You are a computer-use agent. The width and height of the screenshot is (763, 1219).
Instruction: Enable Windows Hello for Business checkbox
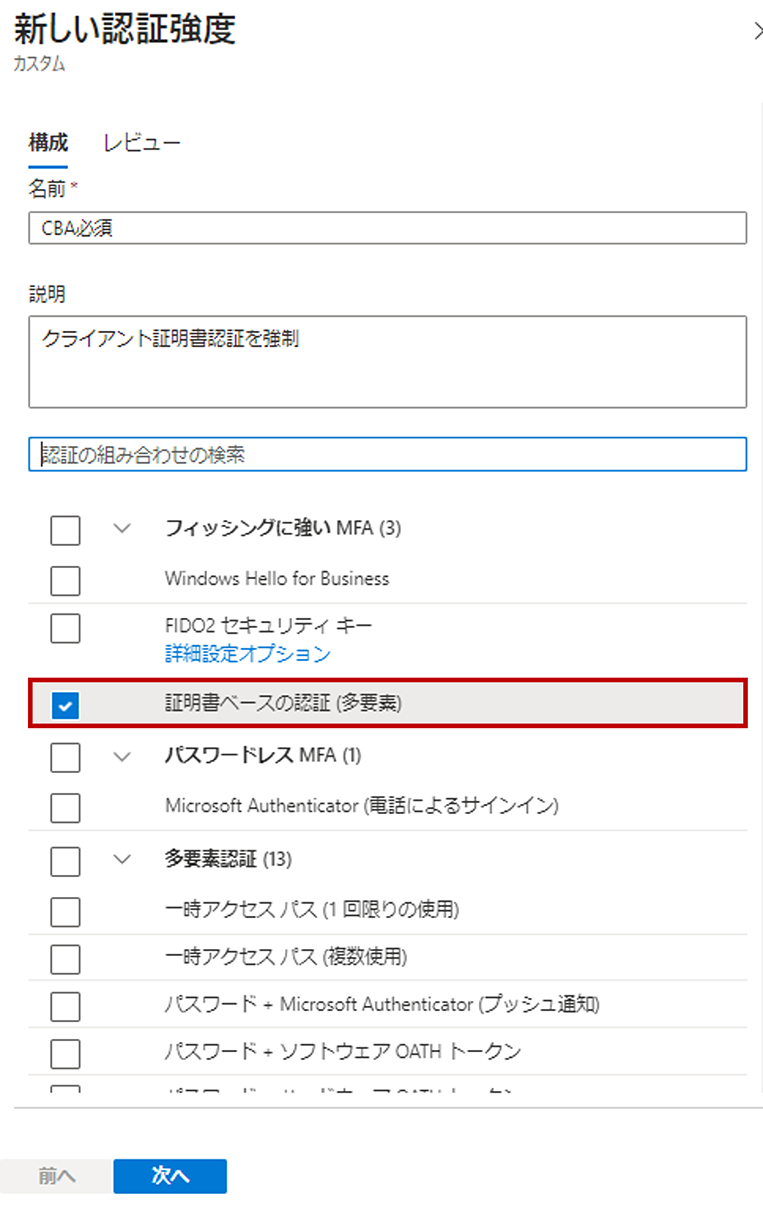pos(65,580)
